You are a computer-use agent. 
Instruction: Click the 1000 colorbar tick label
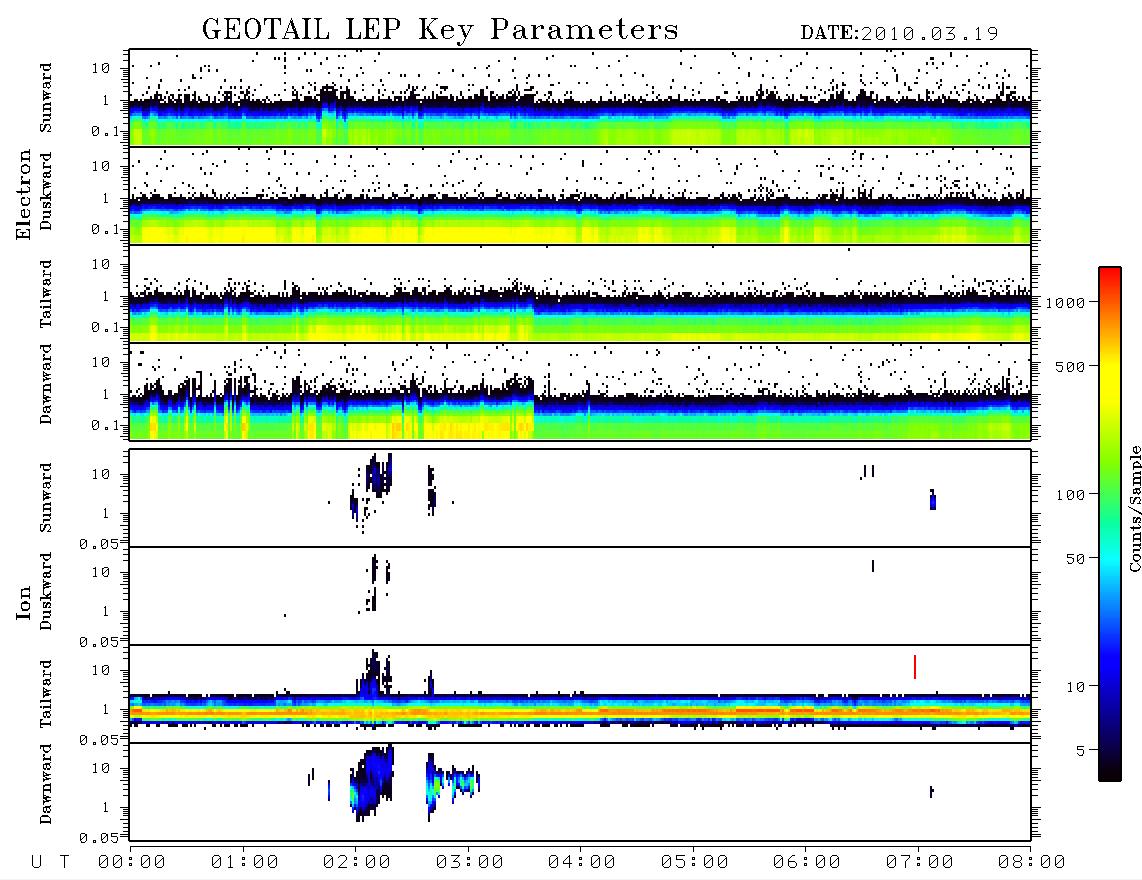1066,303
